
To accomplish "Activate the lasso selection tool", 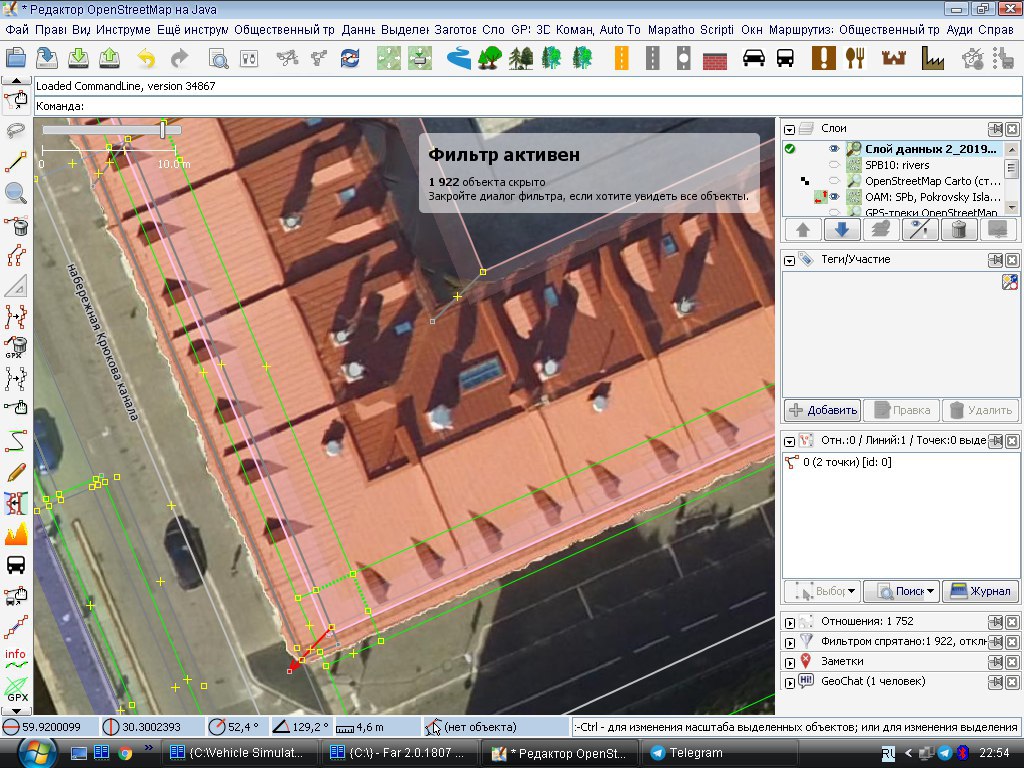I will [16, 131].
